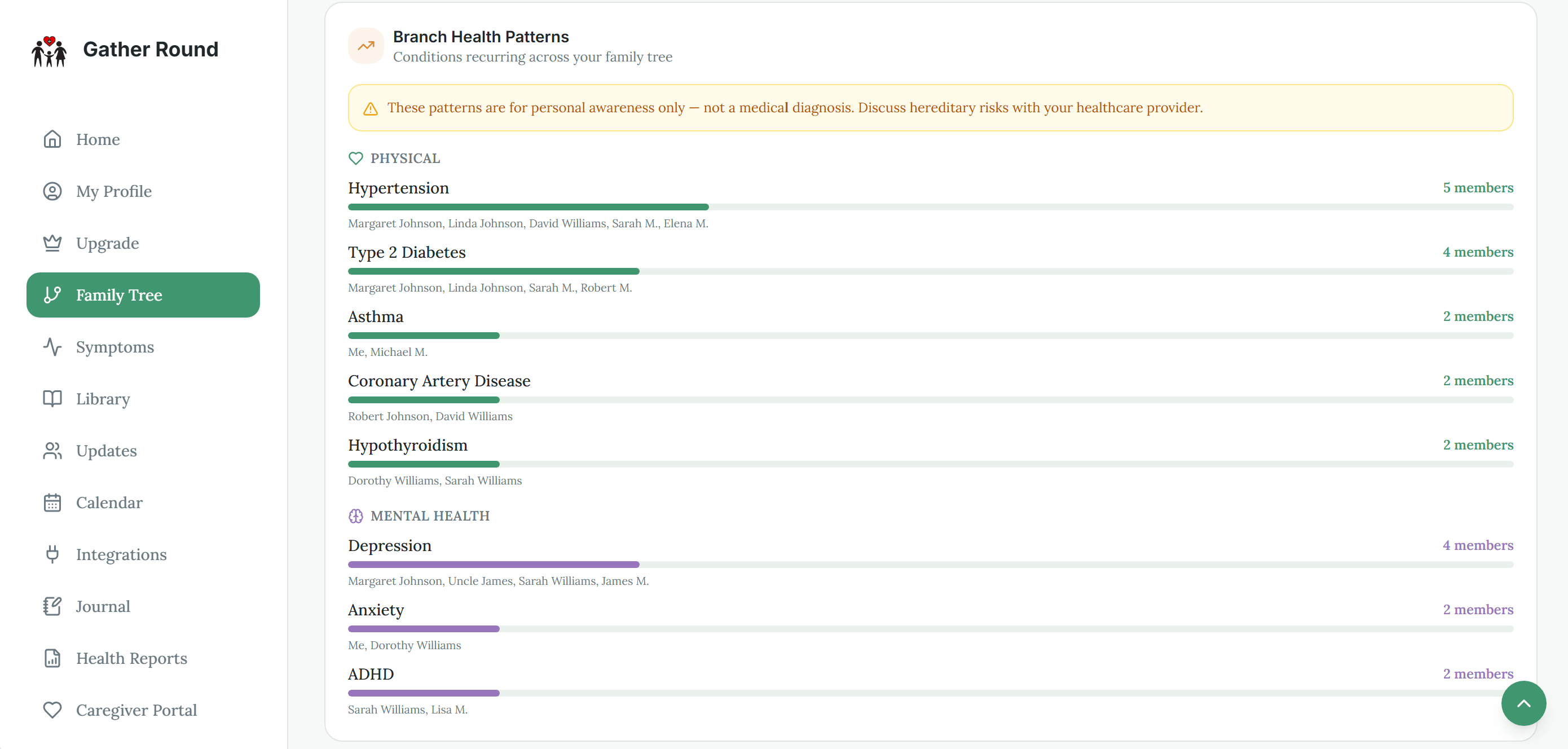Click the Health Reports document icon
This screenshot has width=1568, height=749.
(52, 658)
